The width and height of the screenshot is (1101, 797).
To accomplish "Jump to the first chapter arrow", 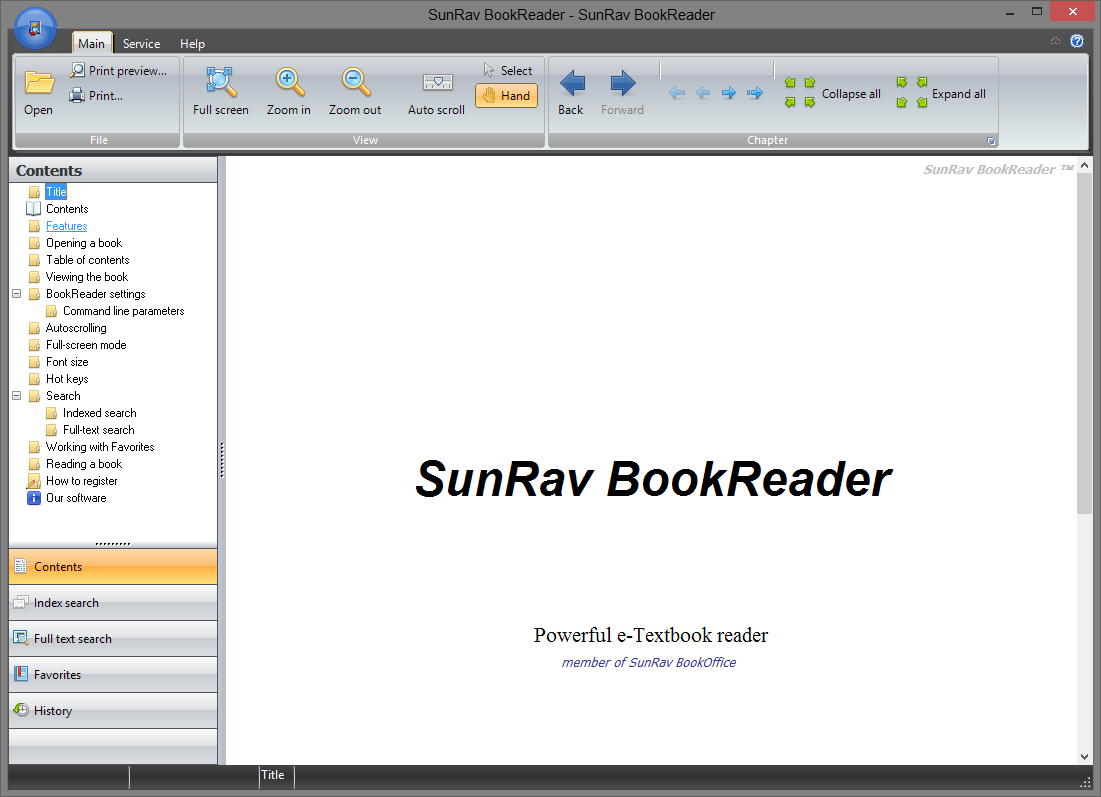I will click(677, 93).
